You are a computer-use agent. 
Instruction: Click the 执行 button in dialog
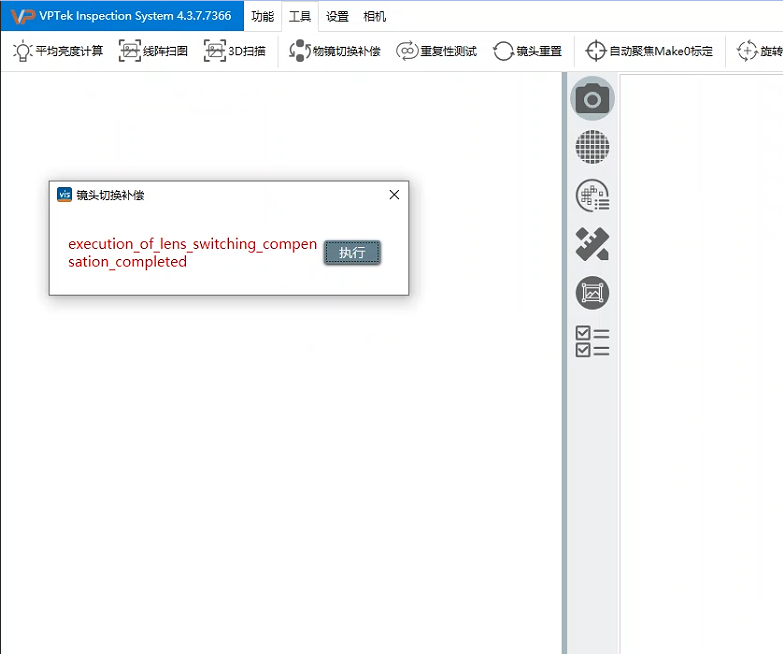[x=352, y=253]
